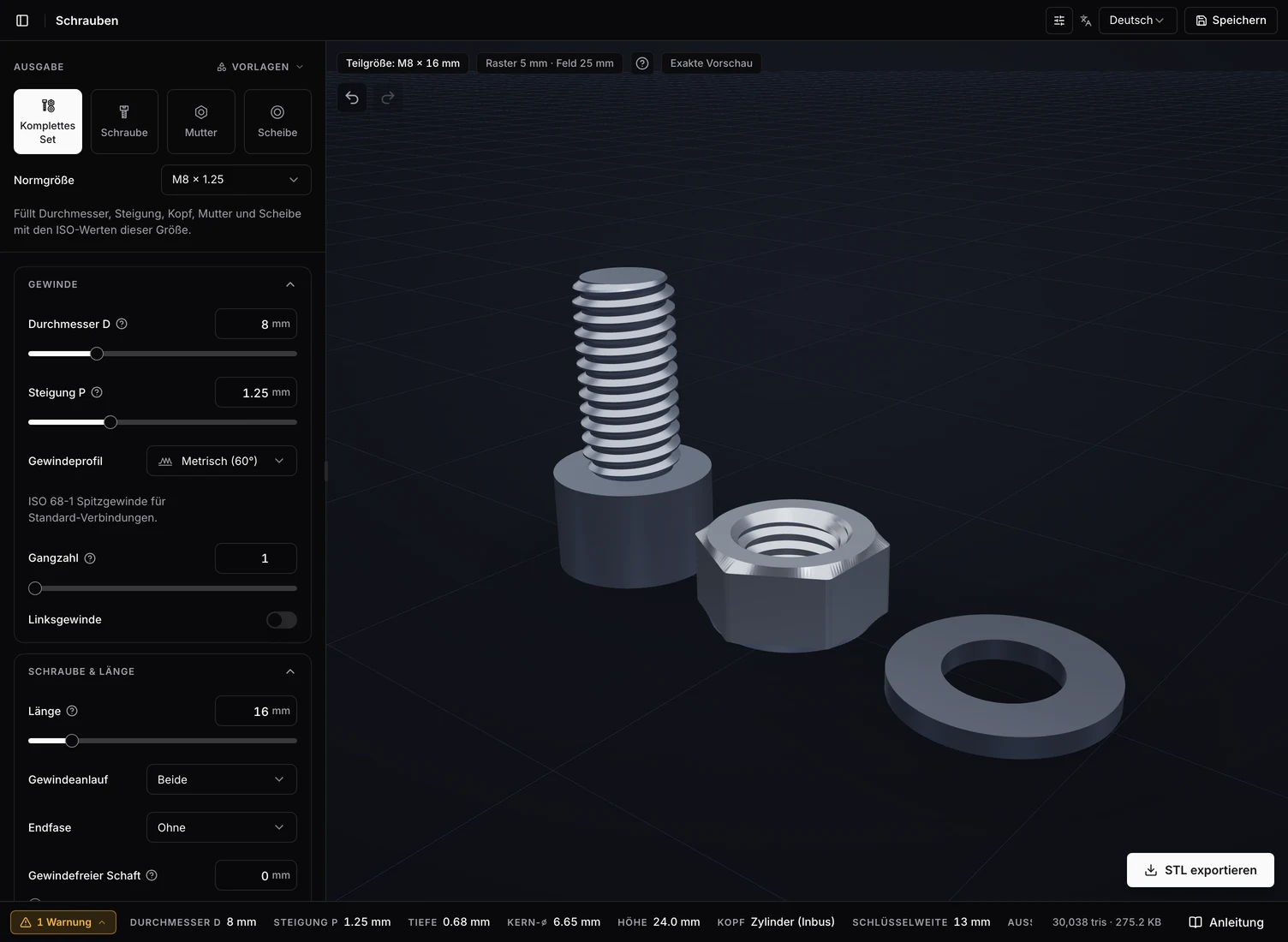Select the Mutter output

[201, 122]
